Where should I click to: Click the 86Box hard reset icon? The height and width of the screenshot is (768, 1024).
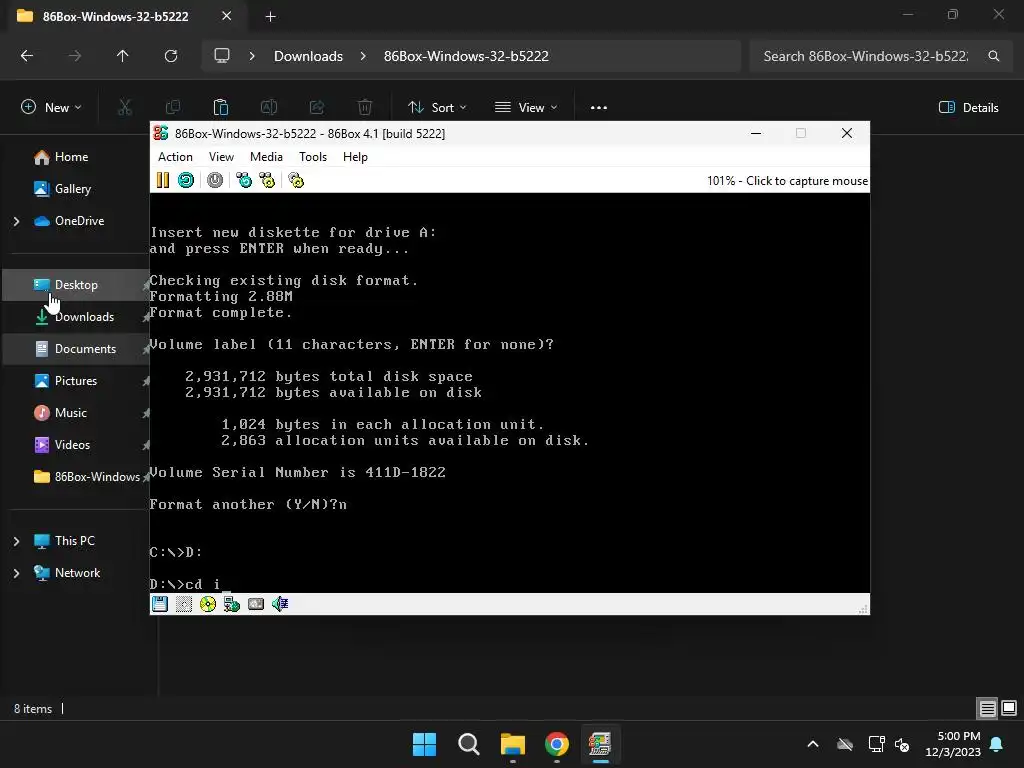[x=186, y=180]
